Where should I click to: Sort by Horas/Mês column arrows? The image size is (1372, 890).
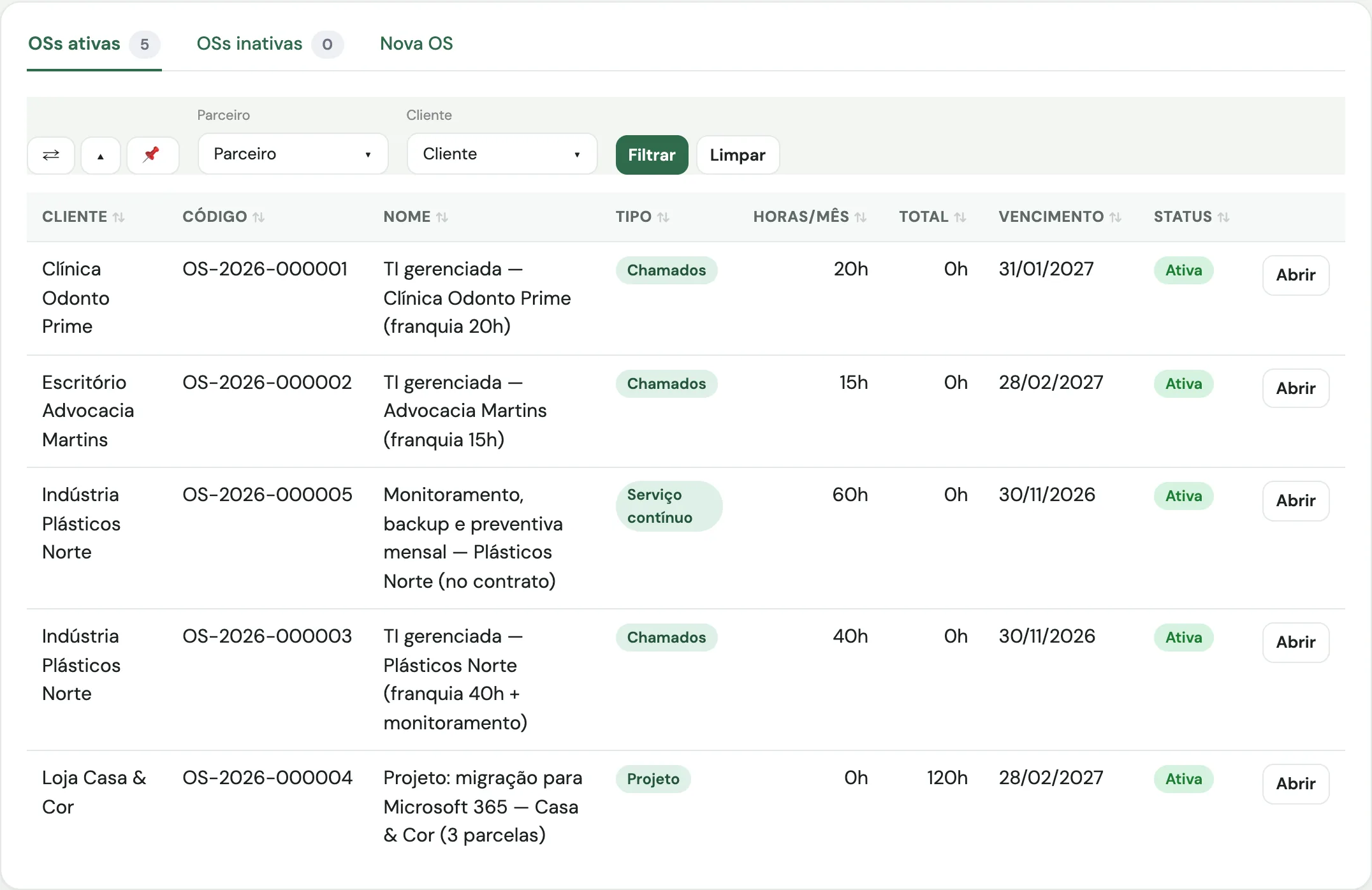(860, 217)
